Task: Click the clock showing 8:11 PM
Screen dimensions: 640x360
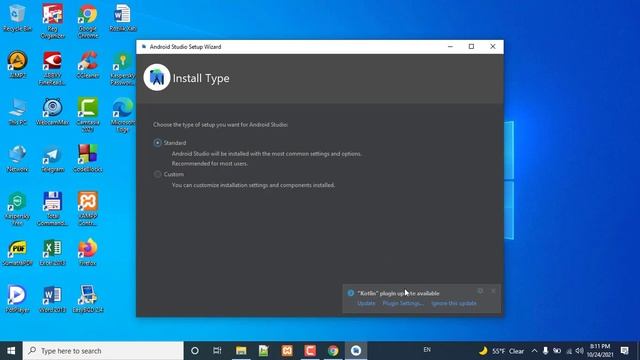Action: click(x=600, y=351)
